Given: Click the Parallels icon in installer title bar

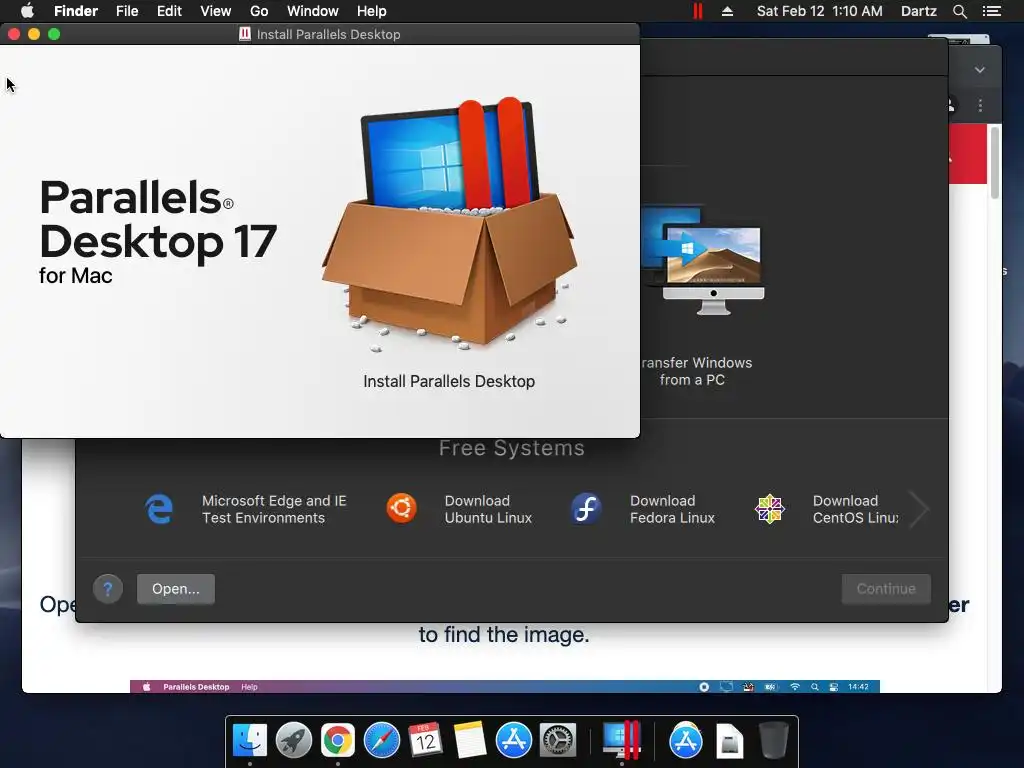Looking at the screenshot, I should 245,34.
